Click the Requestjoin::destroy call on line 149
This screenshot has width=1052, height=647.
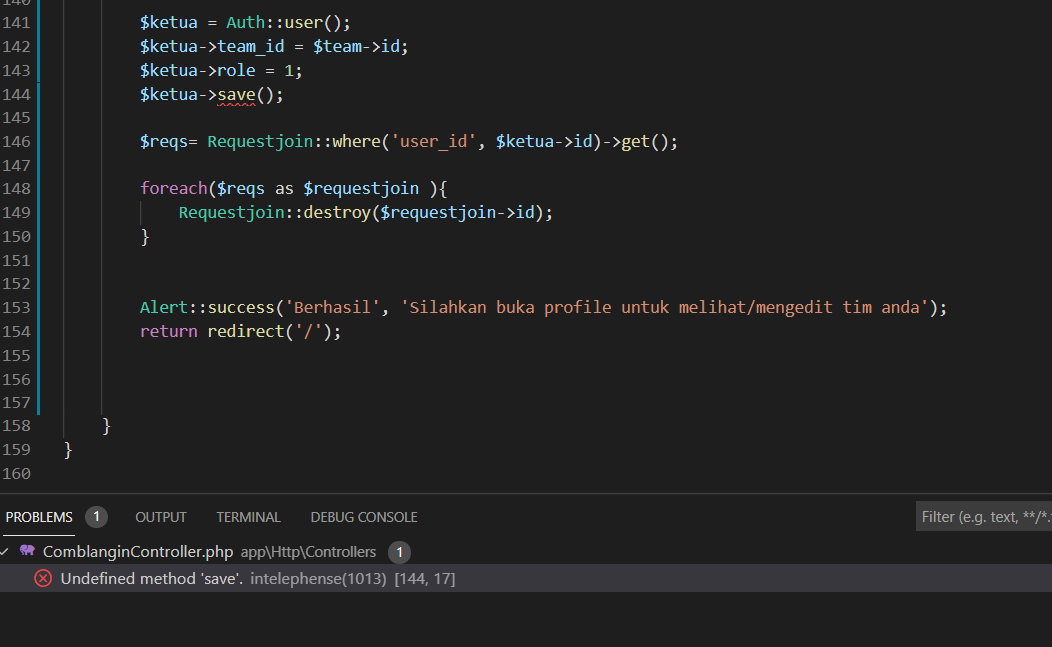tap(366, 213)
